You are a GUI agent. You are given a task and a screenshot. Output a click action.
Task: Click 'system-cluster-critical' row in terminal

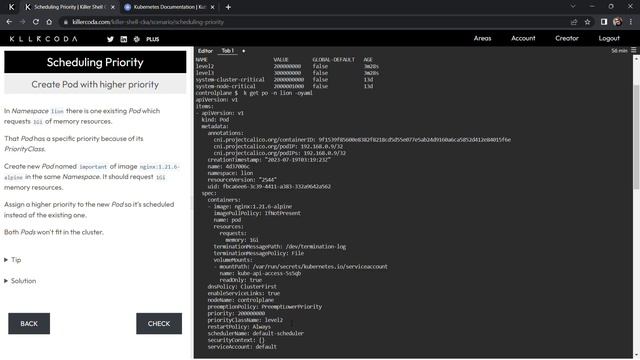pos(284,80)
